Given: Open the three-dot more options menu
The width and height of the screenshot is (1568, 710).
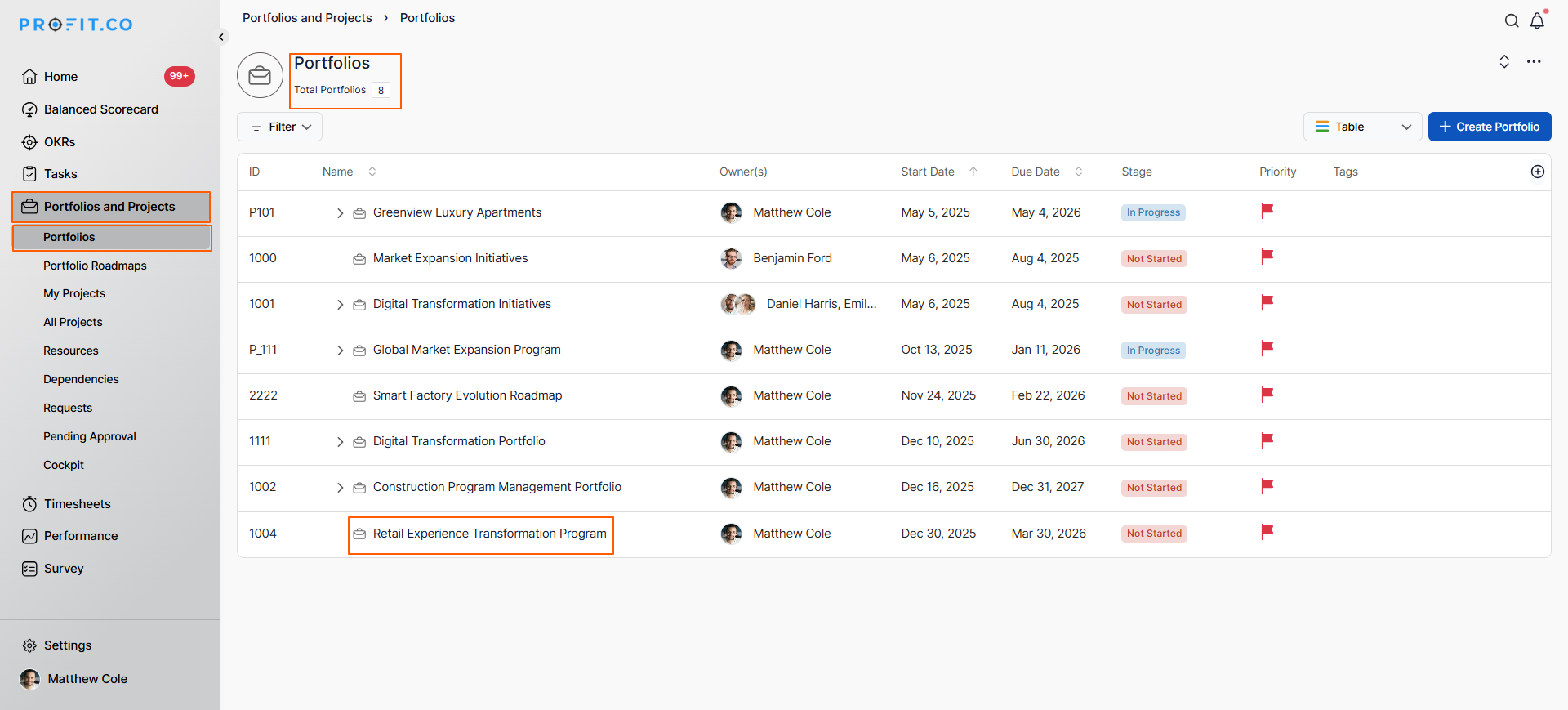Looking at the screenshot, I should (1534, 62).
